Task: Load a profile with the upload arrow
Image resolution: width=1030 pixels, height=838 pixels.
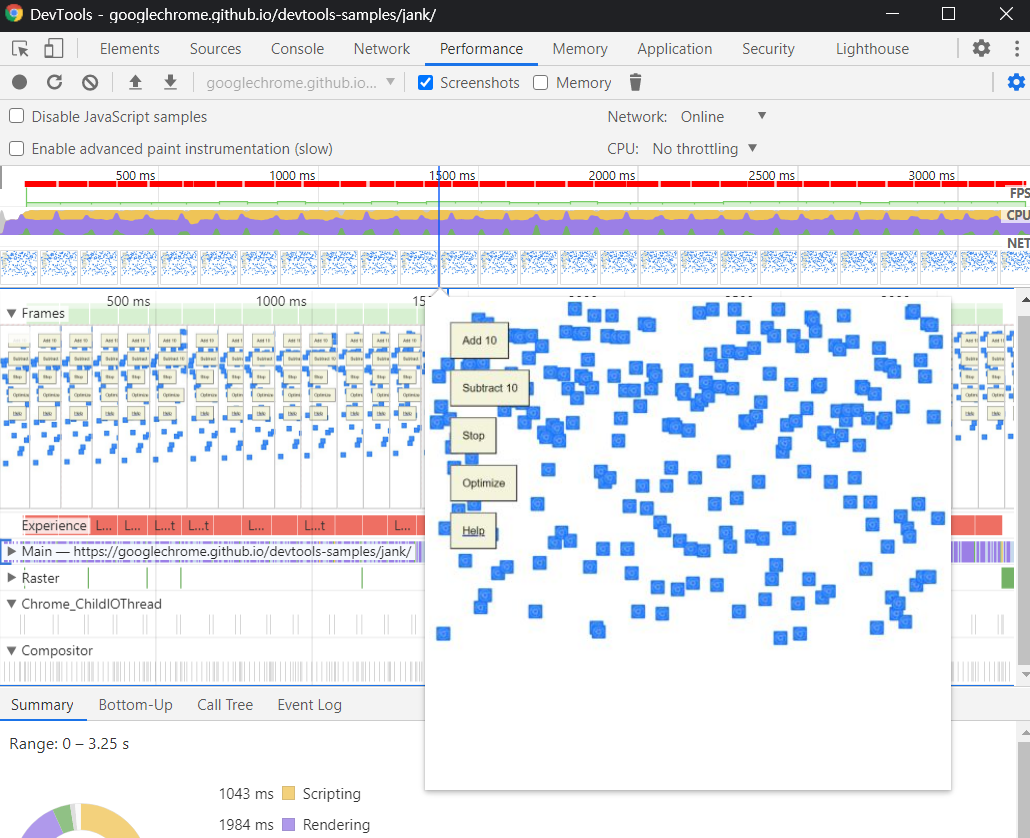Action: pos(135,82)
